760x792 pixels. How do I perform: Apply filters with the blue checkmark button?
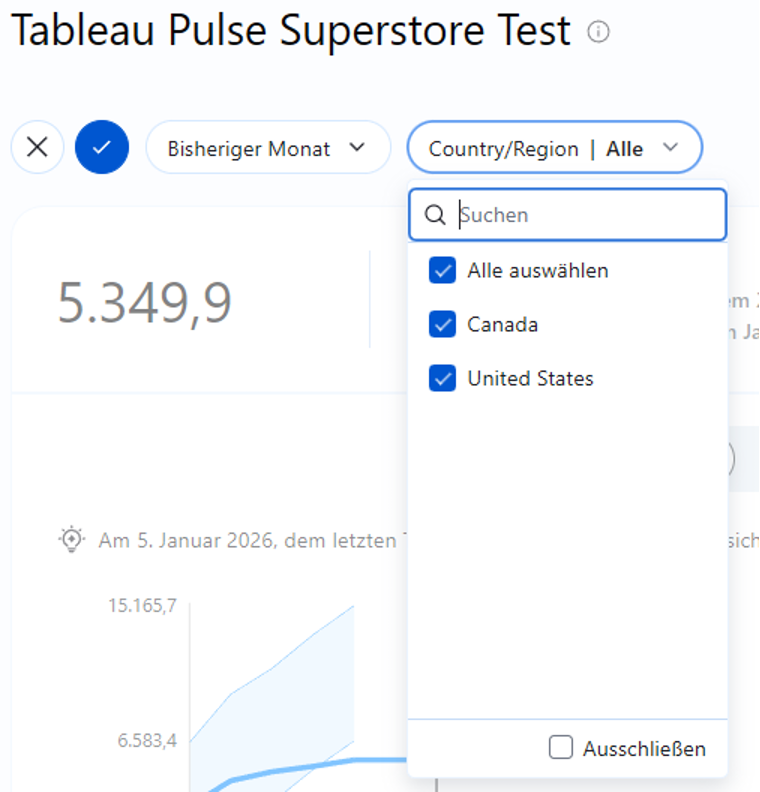coord(101,148)
